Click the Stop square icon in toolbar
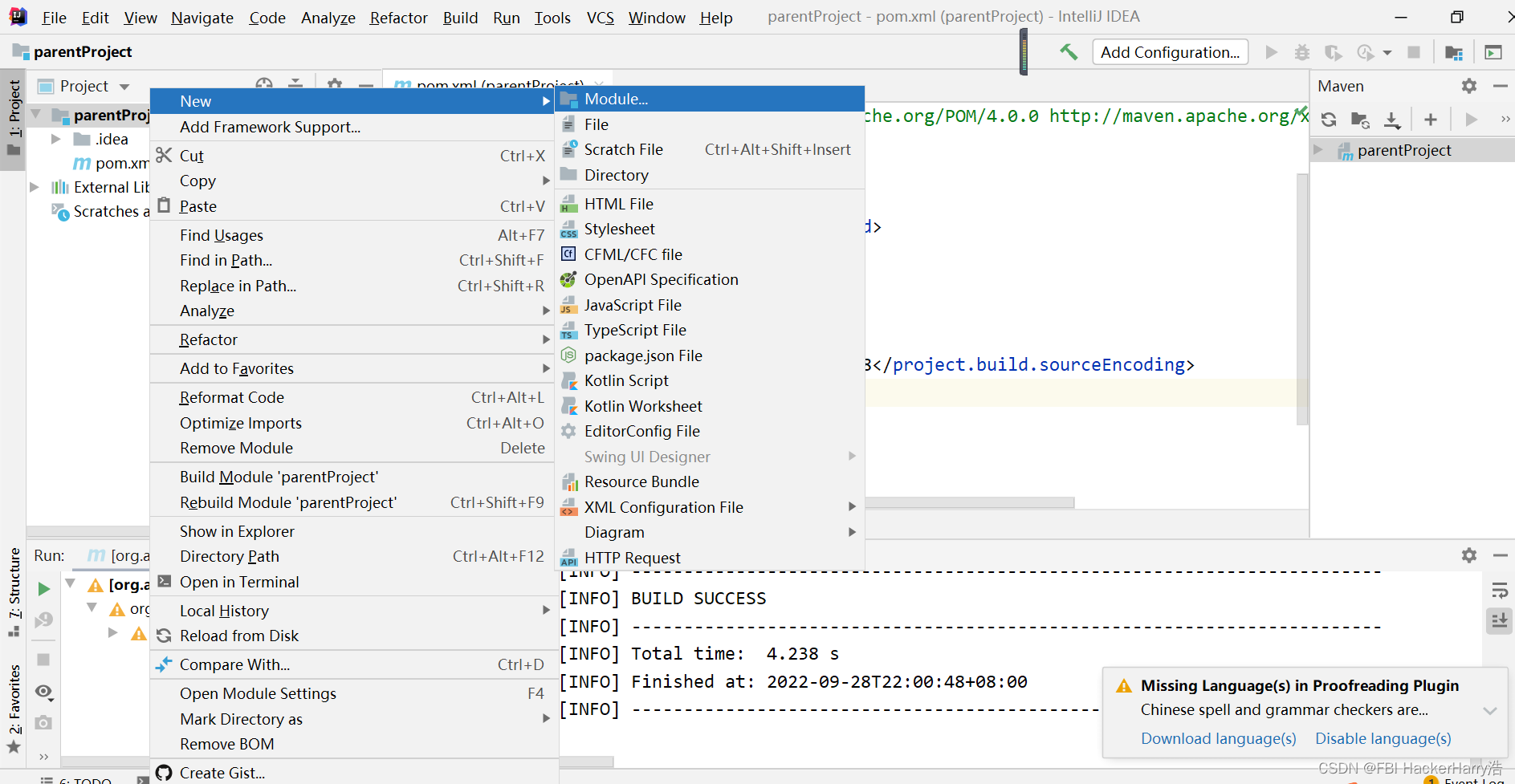 [x=1414, y=52]
